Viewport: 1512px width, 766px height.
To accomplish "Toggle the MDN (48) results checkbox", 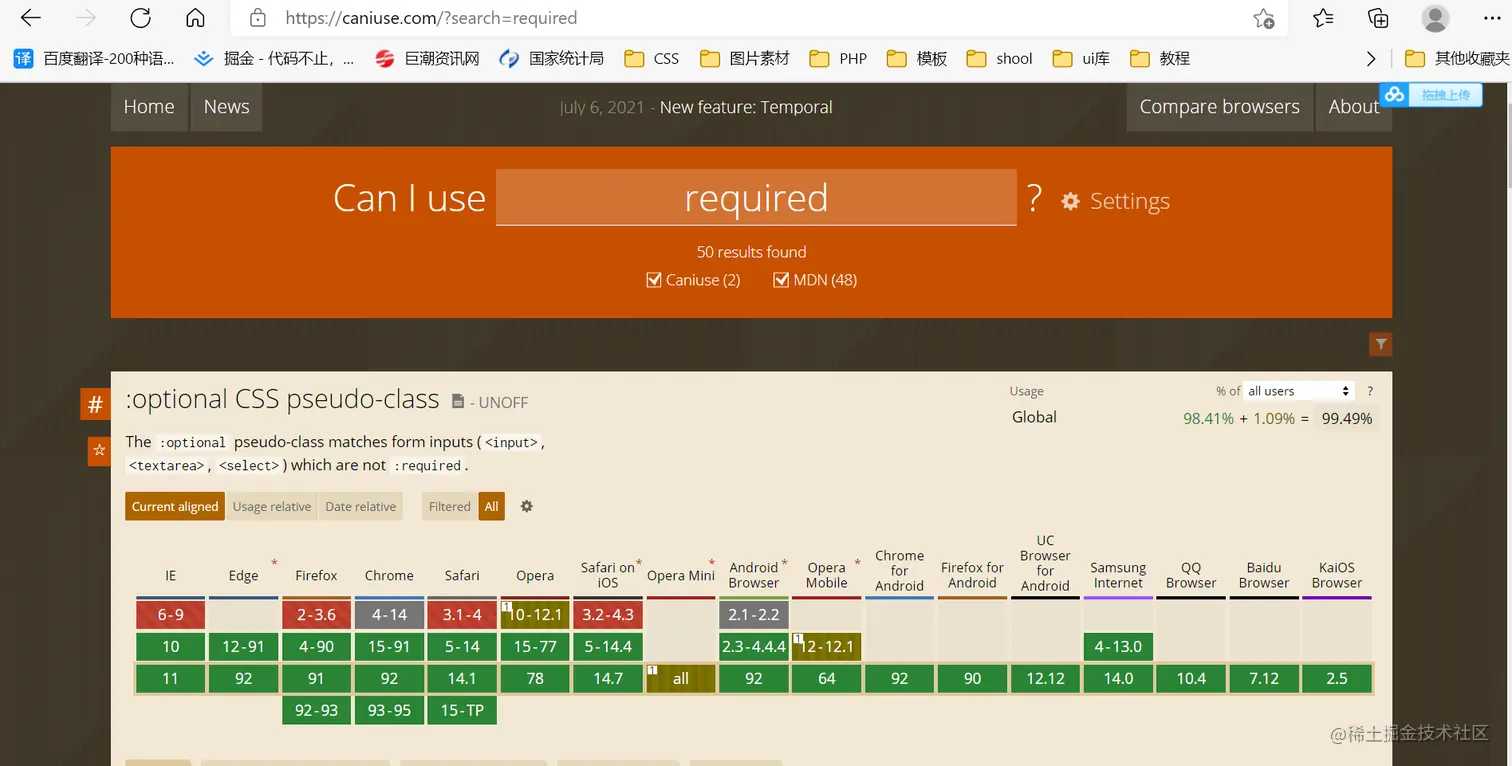I will pyautogui.click(x=781, y=280).
